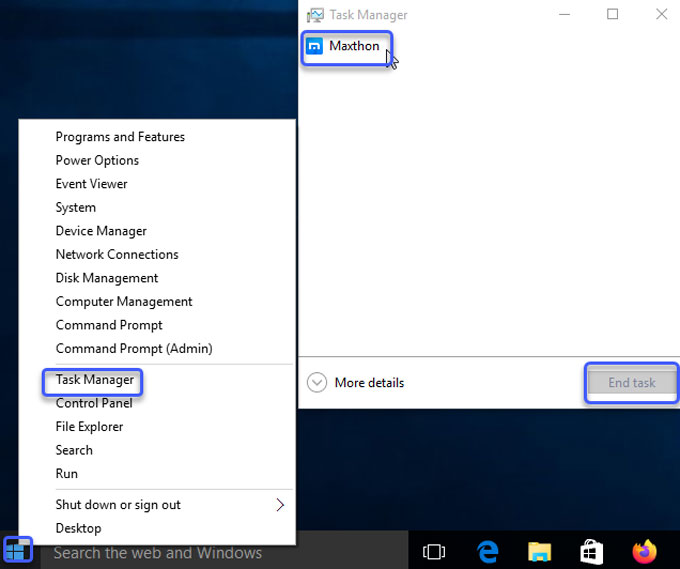
Task: Open the Run dialog entry
Action: pyautogui.click(x=67, y=474)
